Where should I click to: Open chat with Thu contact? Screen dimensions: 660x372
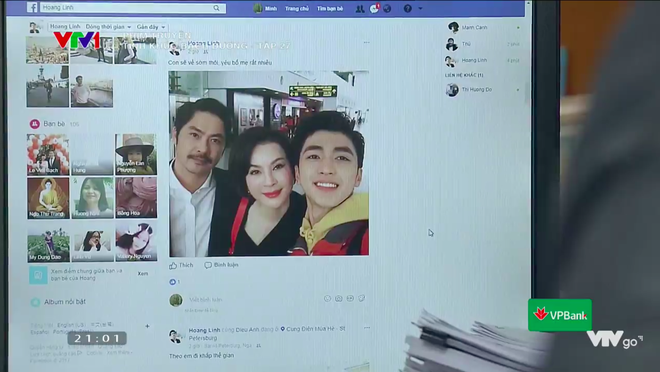[x=483, y=44]
